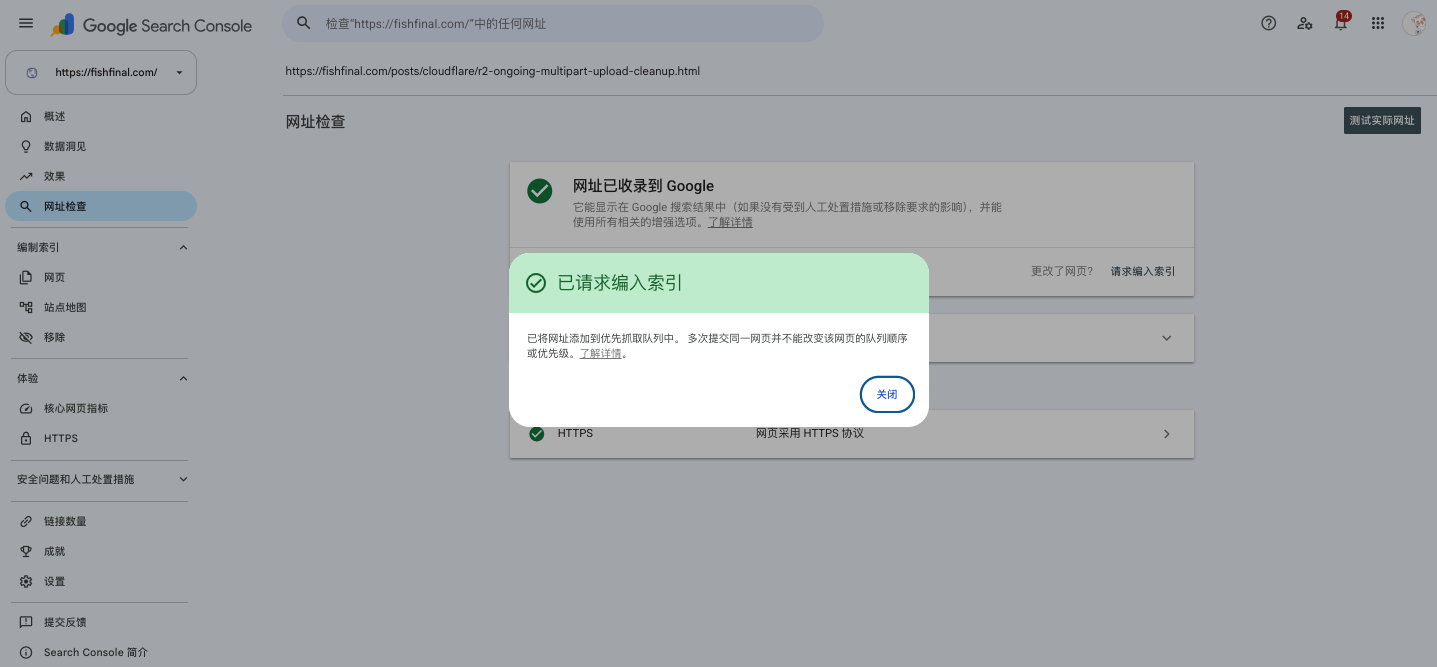Image resolution: width=1437 pixels, height=667 pixels.
Task: Open 效果 report in the sidebar
Action: (101, 176)
